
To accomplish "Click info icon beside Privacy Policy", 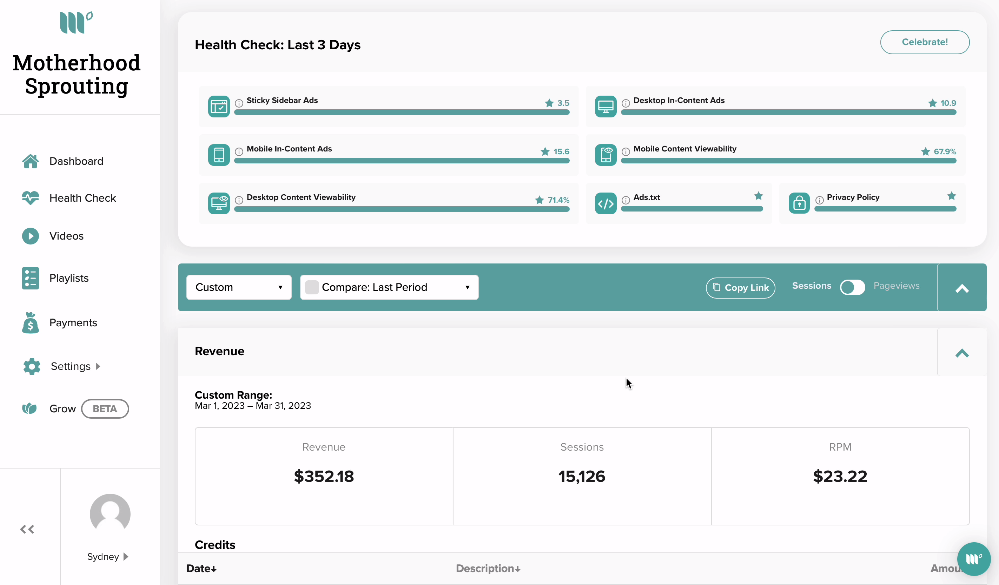I will pyautogui.click(x=819, y=200).
